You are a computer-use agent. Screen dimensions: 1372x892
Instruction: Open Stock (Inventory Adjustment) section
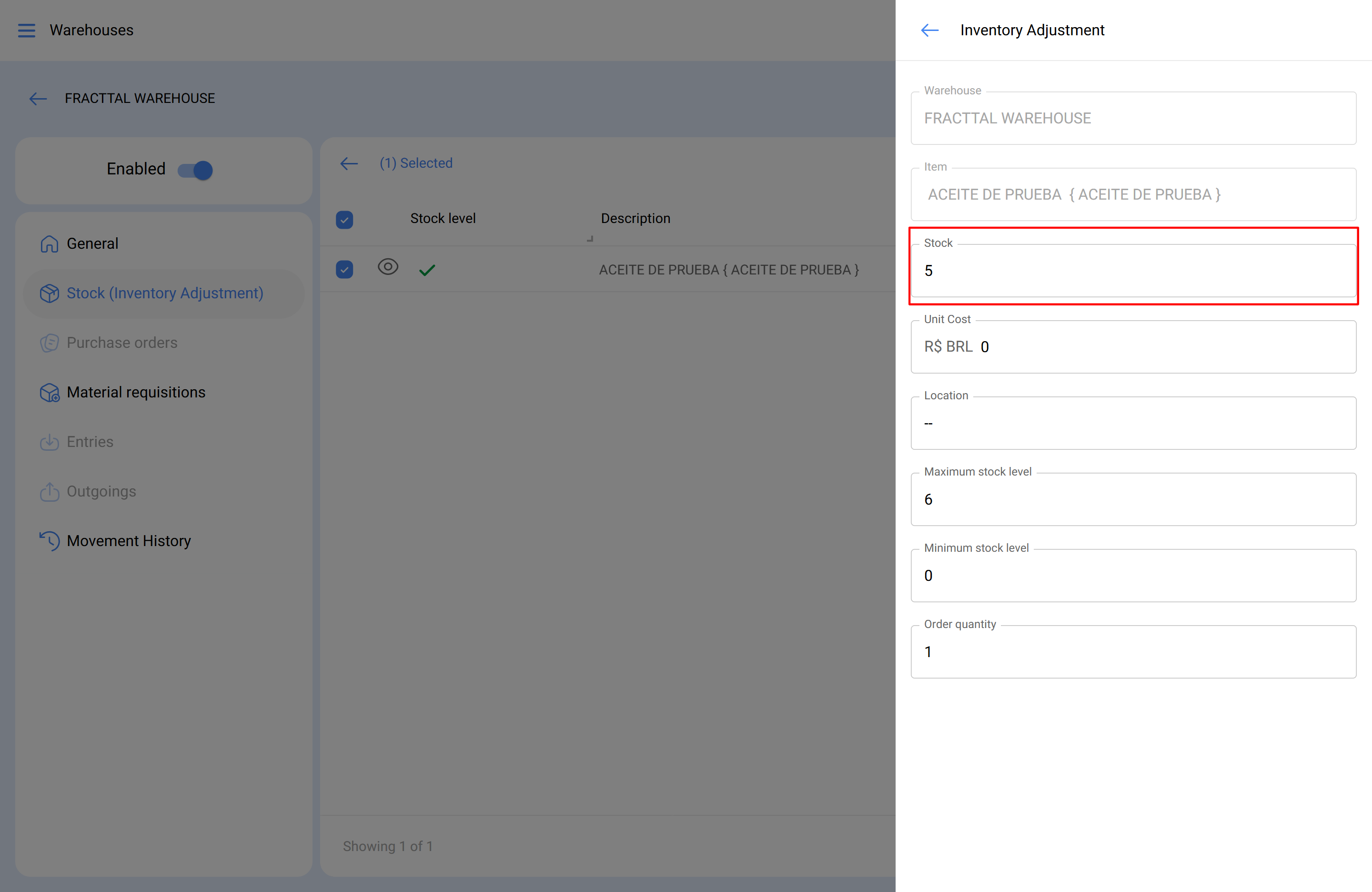164,294
